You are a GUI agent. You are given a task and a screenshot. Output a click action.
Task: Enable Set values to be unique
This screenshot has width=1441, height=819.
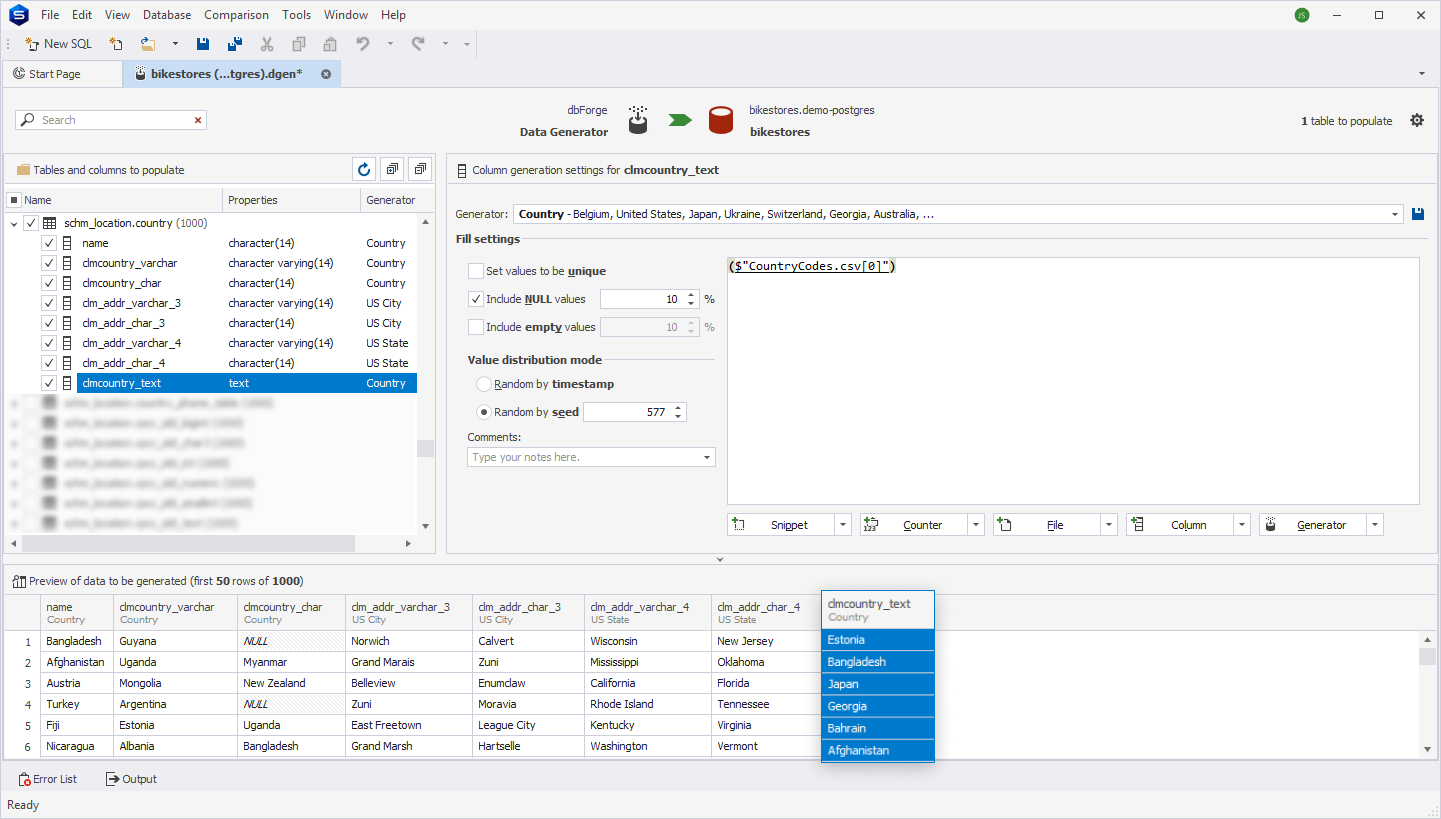click(x=476, y=271)
